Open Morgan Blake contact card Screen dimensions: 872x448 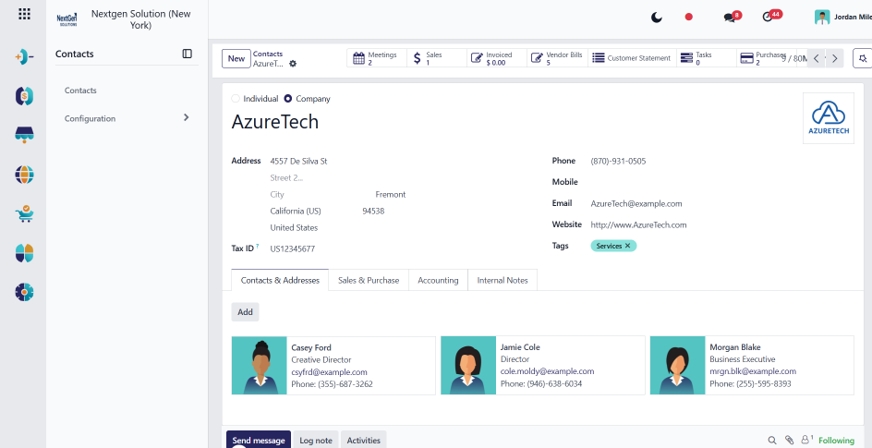(x=752, y=365)
